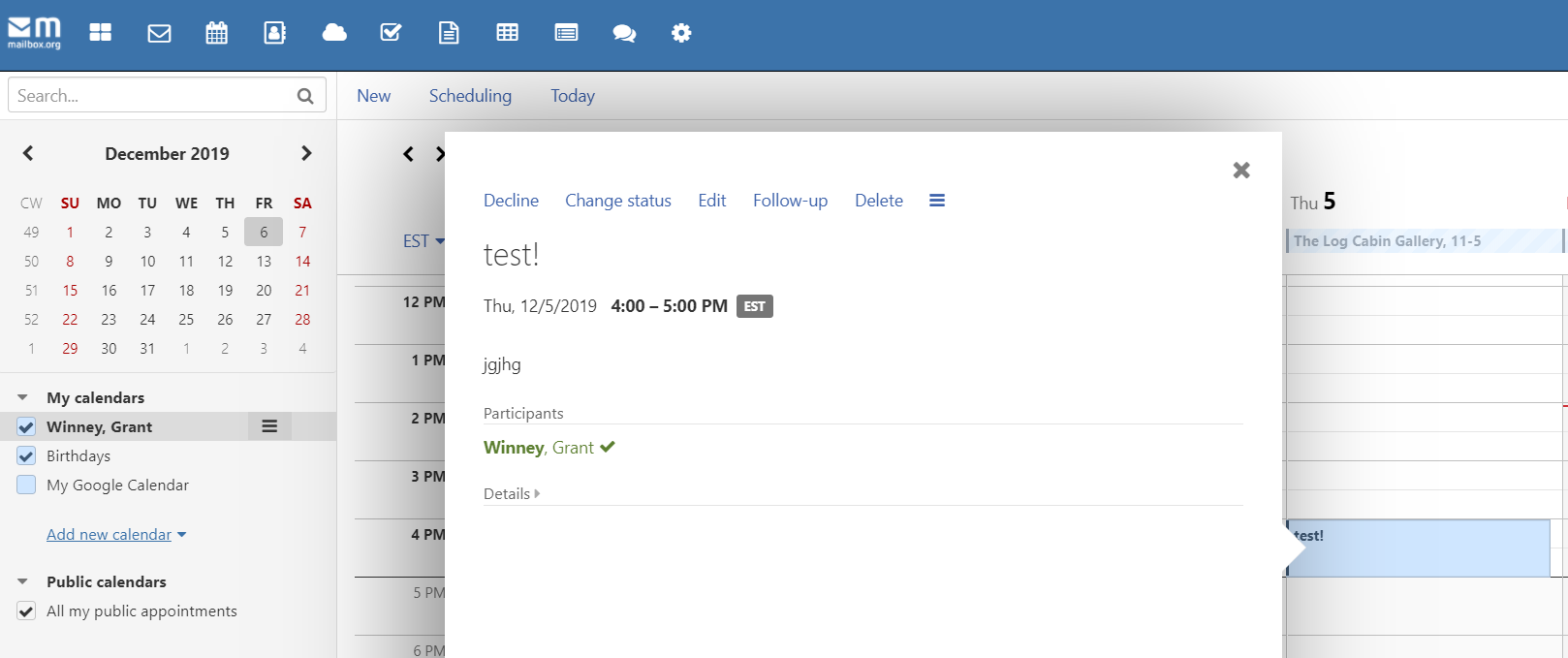Viewport: 1568px width, 658px height.
Task: Uncheck the Birthdays calendar checkbox
Action: [x=26, y=456]
